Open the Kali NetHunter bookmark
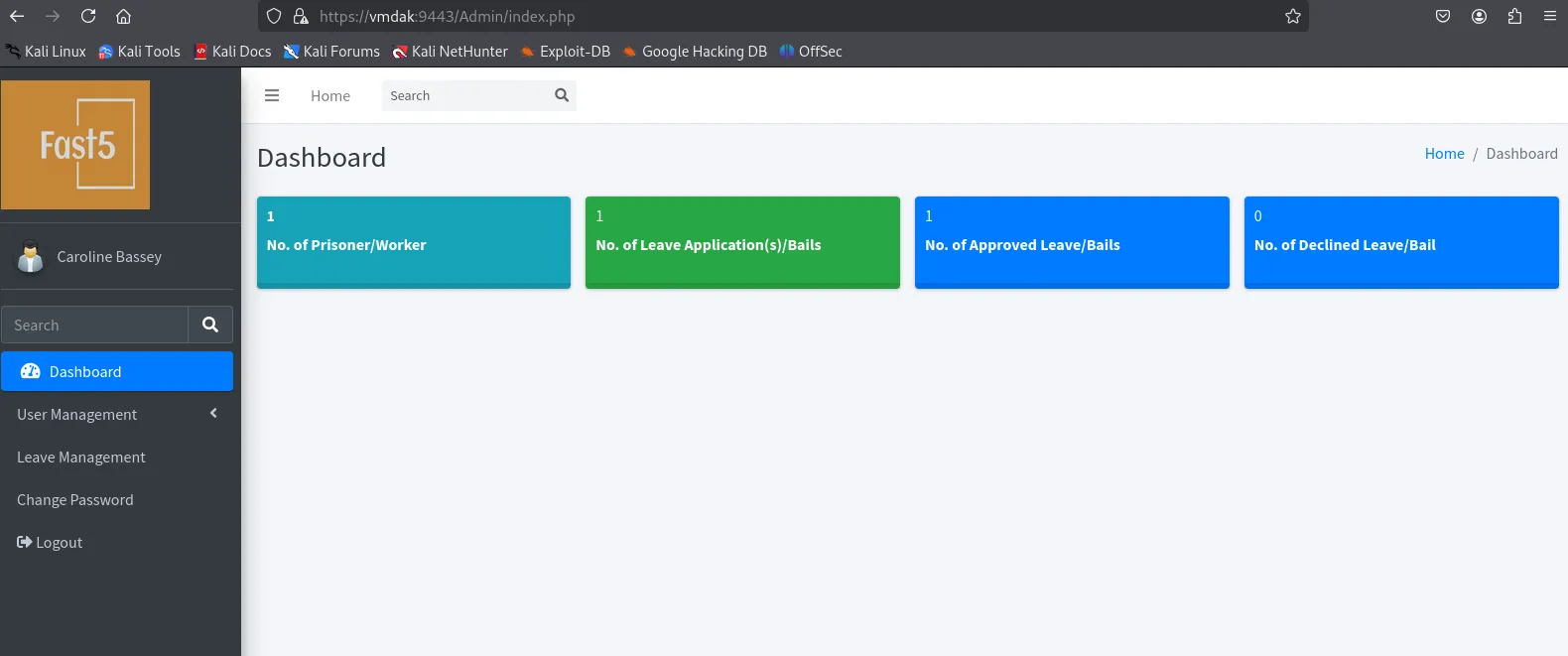1568x656 pixels. point(451,52)
